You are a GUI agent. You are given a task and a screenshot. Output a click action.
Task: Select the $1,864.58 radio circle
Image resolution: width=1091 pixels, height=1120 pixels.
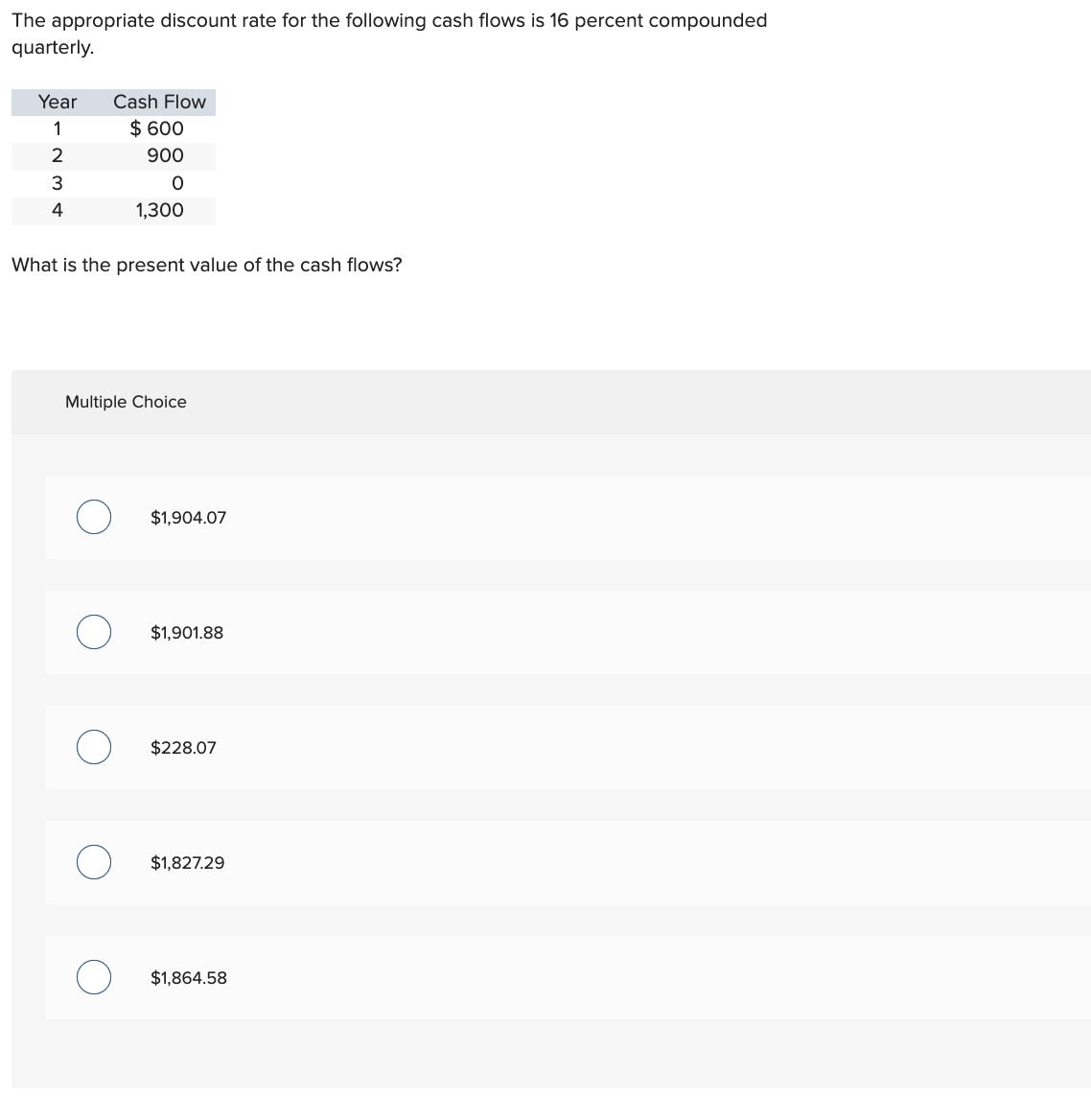click(94, 977)
